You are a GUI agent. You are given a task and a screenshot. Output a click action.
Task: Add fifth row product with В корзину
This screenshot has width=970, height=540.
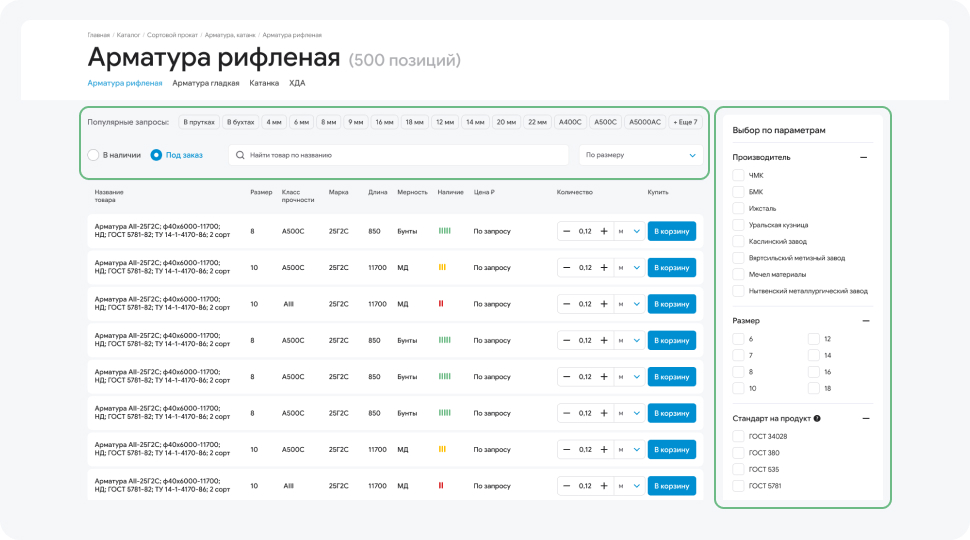(x=672, y=377)
